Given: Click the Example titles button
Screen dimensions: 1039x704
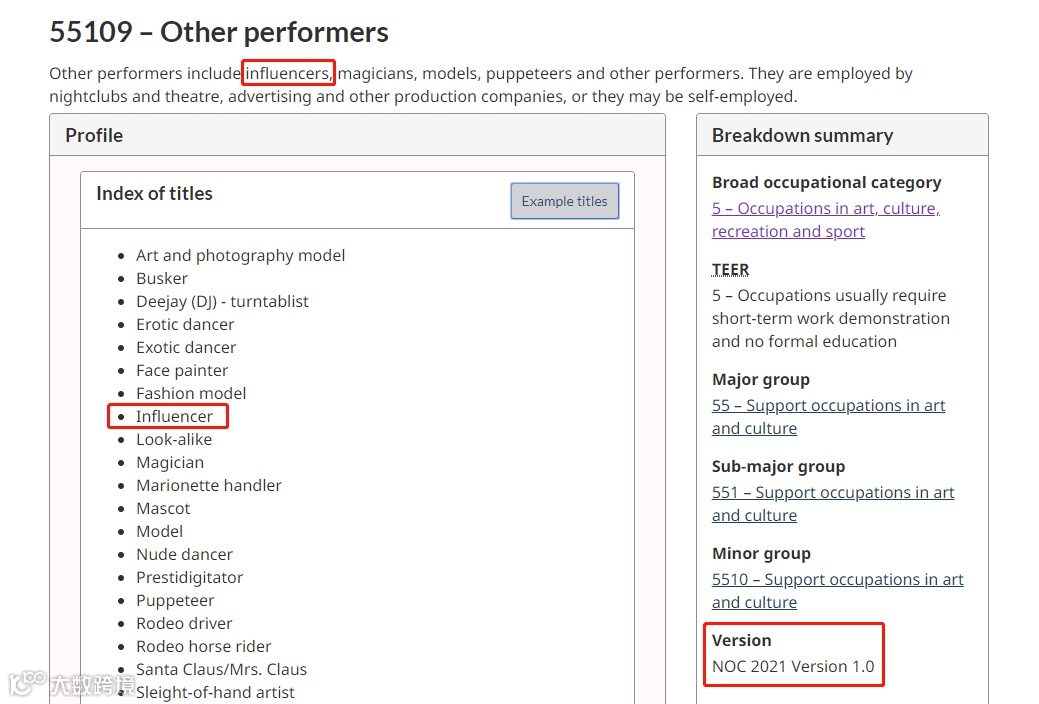Looking at the screenshot, I should 564,201.
